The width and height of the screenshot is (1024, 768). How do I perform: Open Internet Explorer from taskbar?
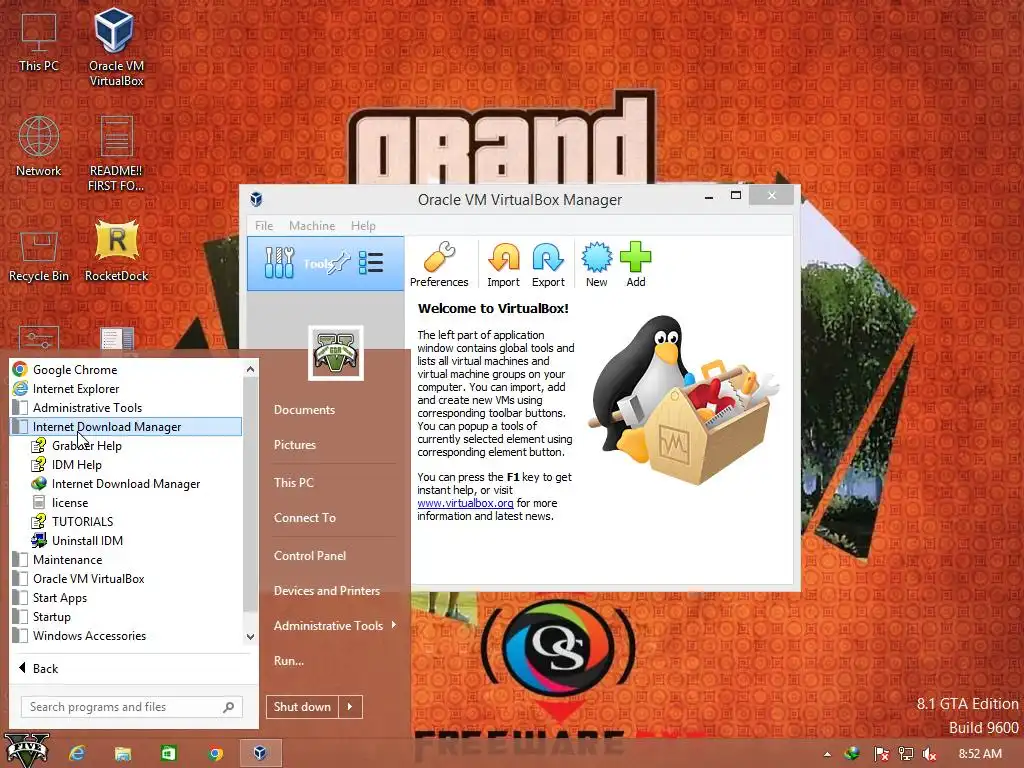77,754
